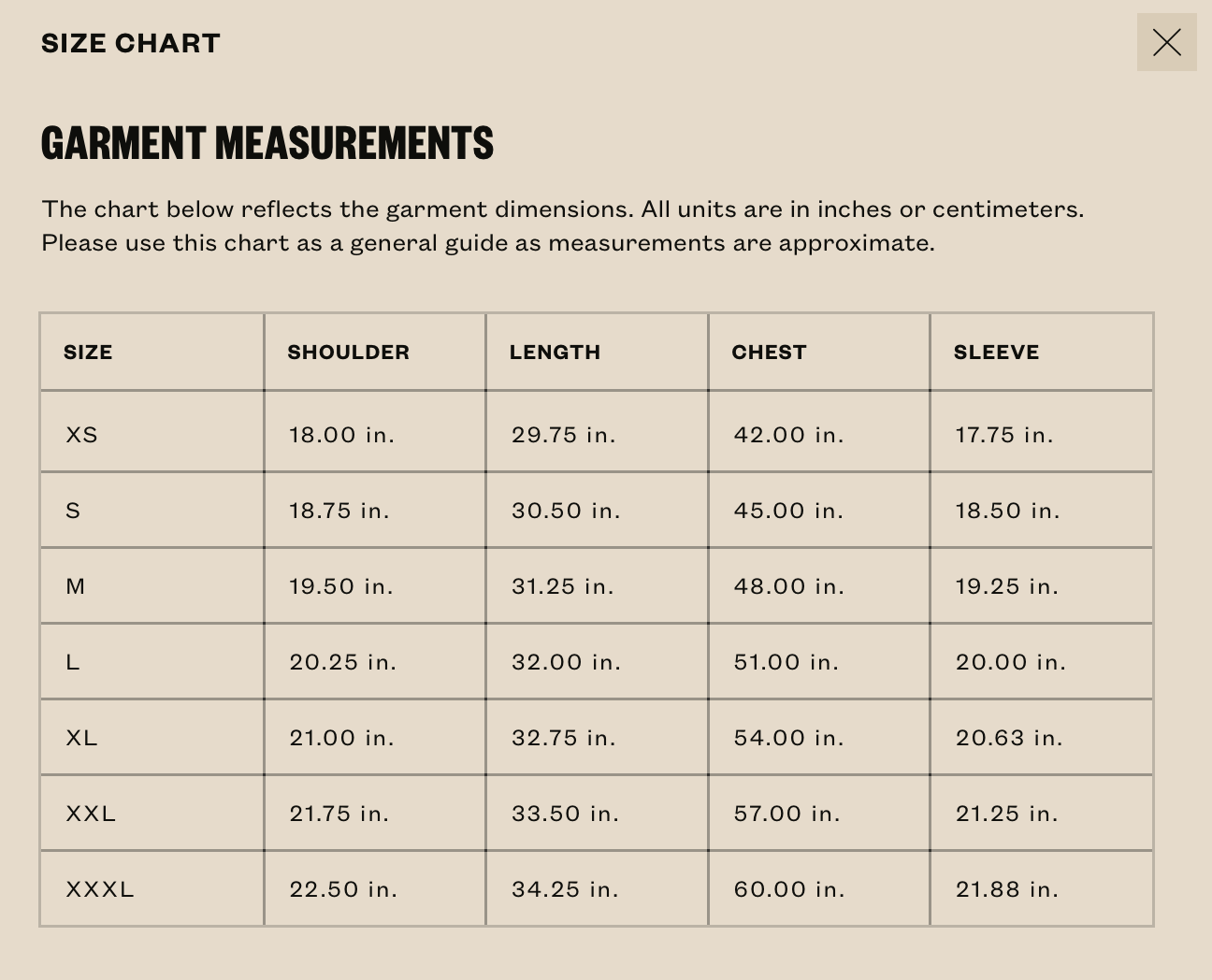Click the Garment Measurements heading
This screenshot has width=1212, height=980.
click(x=267, y=143)
